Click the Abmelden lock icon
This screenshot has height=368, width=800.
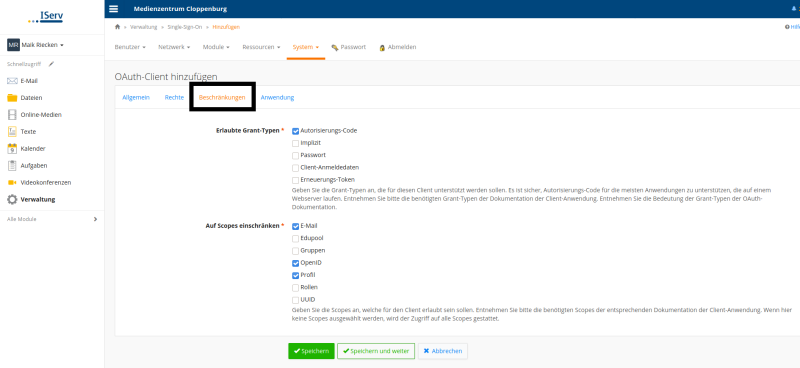click(382, 47)
